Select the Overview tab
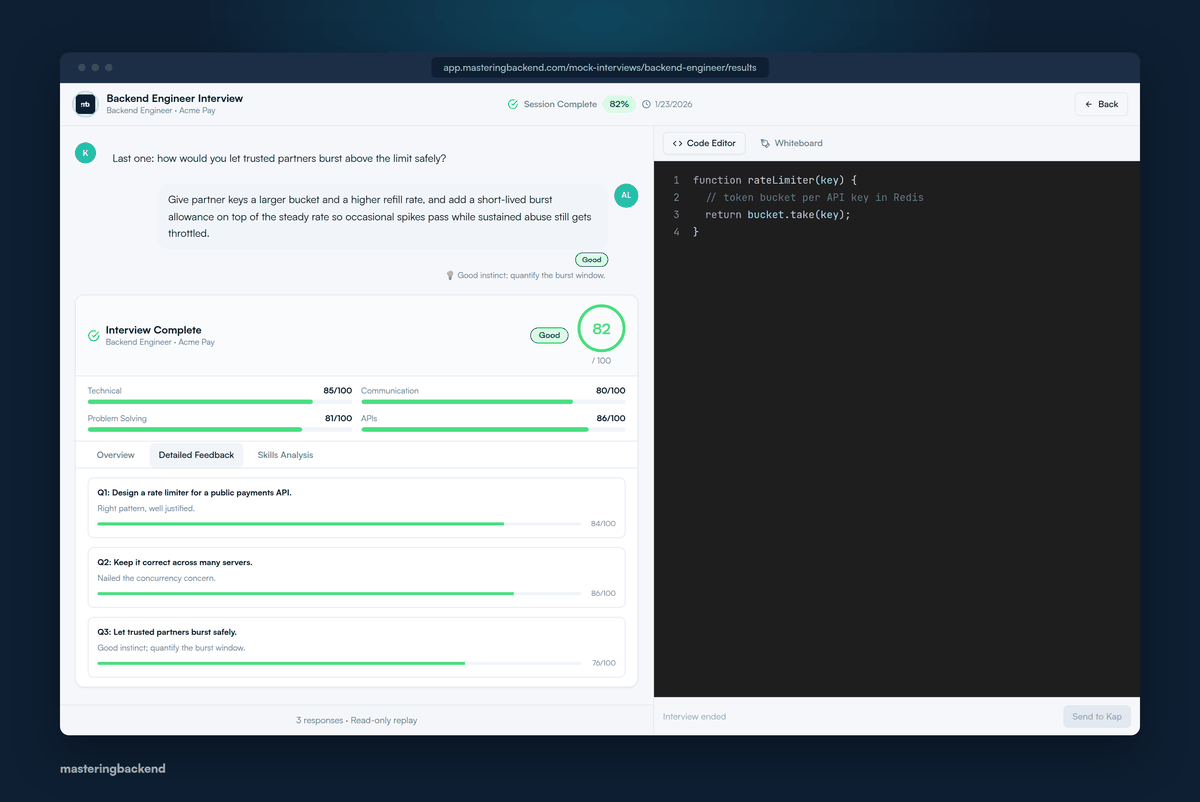This screenshot has width=1200, height=802. pos(116,455)
